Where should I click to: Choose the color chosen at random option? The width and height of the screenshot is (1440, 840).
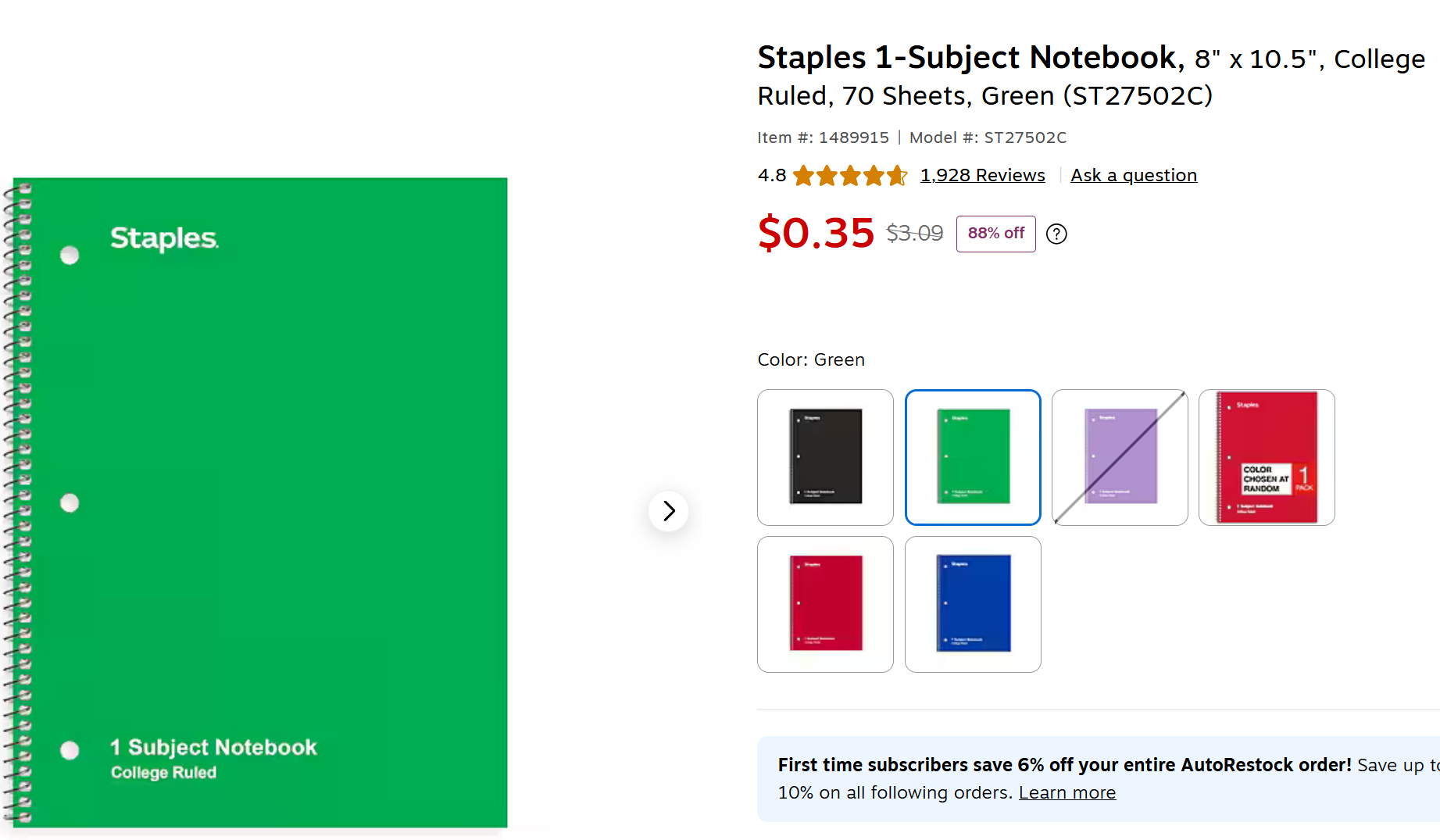[x=1267, y=457]
